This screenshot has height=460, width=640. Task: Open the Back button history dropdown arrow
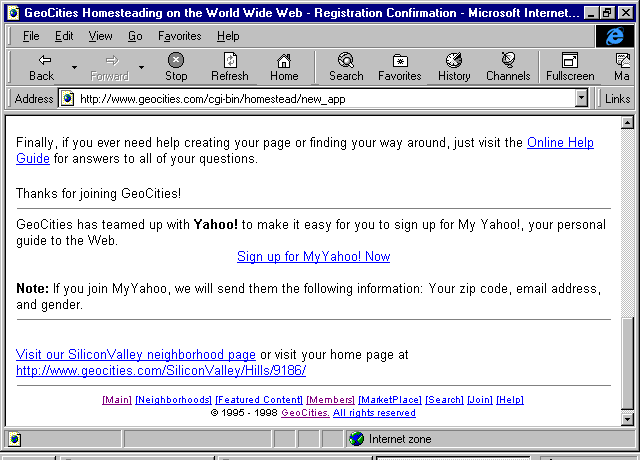coord(74,67)
